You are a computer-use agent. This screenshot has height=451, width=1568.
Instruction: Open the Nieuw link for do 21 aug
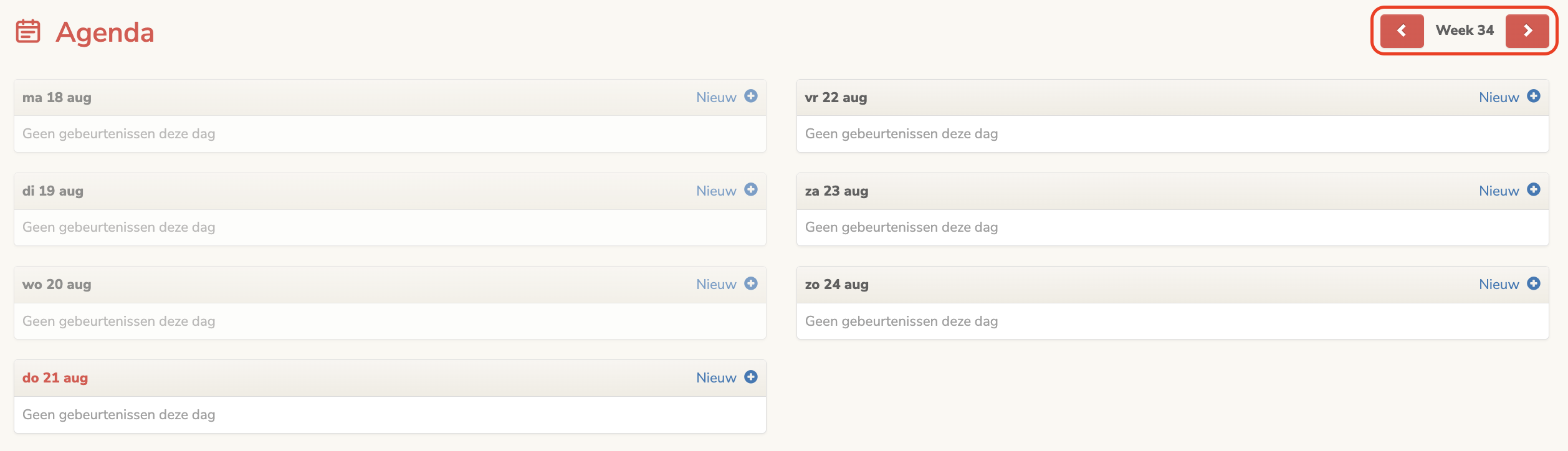[x=715, y=377]
